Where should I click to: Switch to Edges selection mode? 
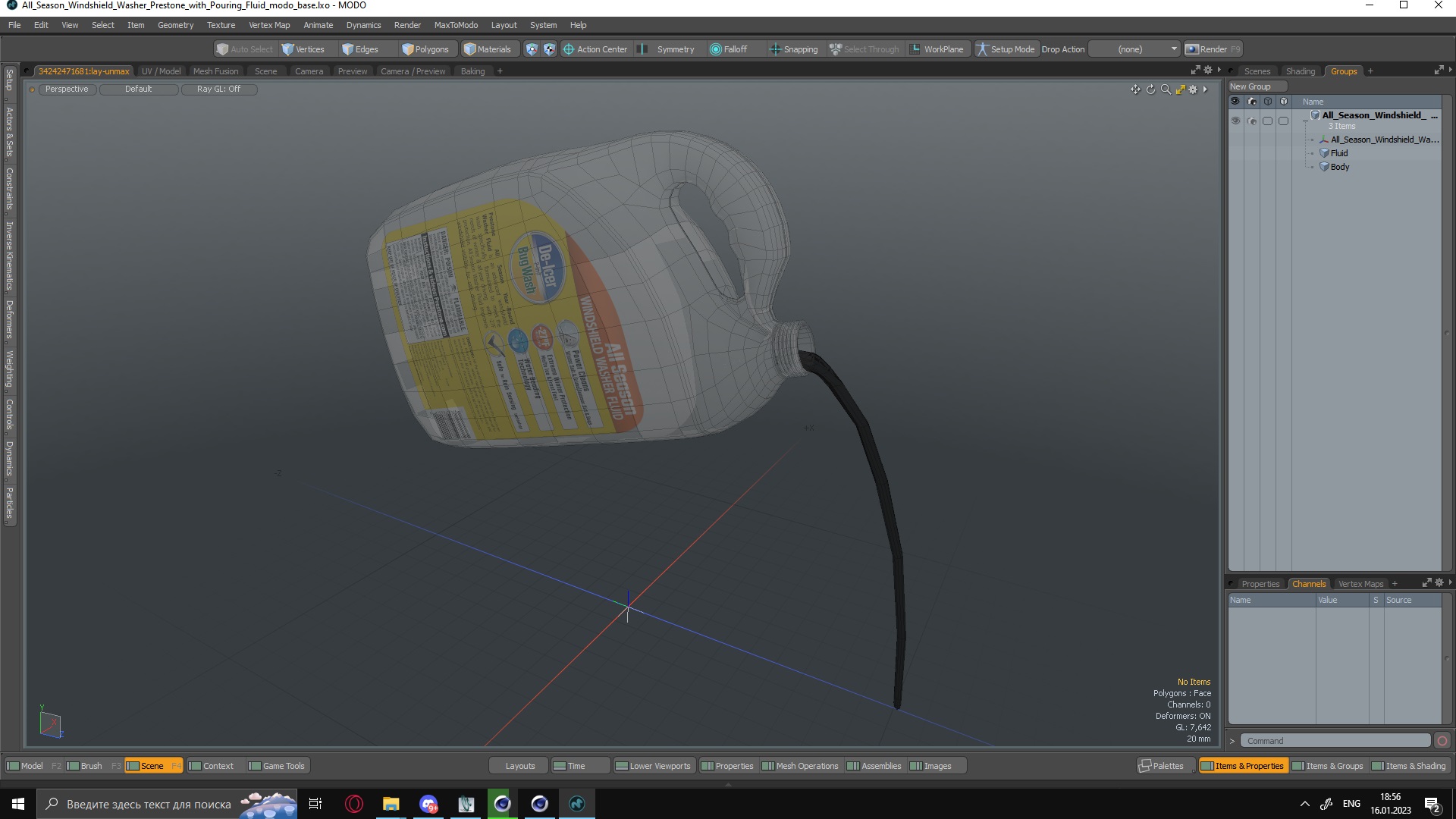(x=360, y=49)
